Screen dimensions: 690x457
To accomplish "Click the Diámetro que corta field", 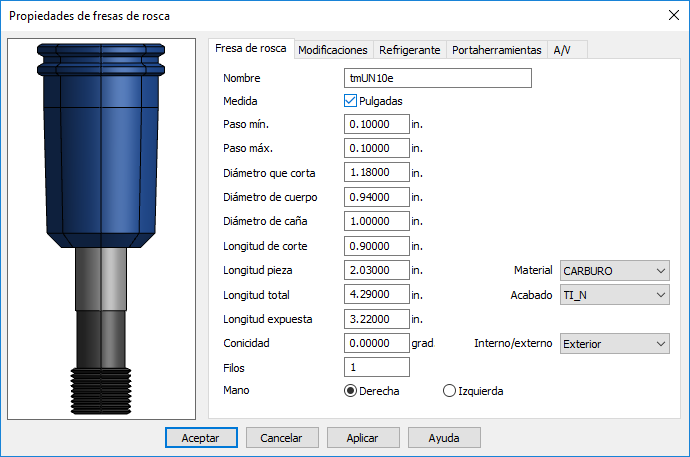I will (x=377, y=172).
